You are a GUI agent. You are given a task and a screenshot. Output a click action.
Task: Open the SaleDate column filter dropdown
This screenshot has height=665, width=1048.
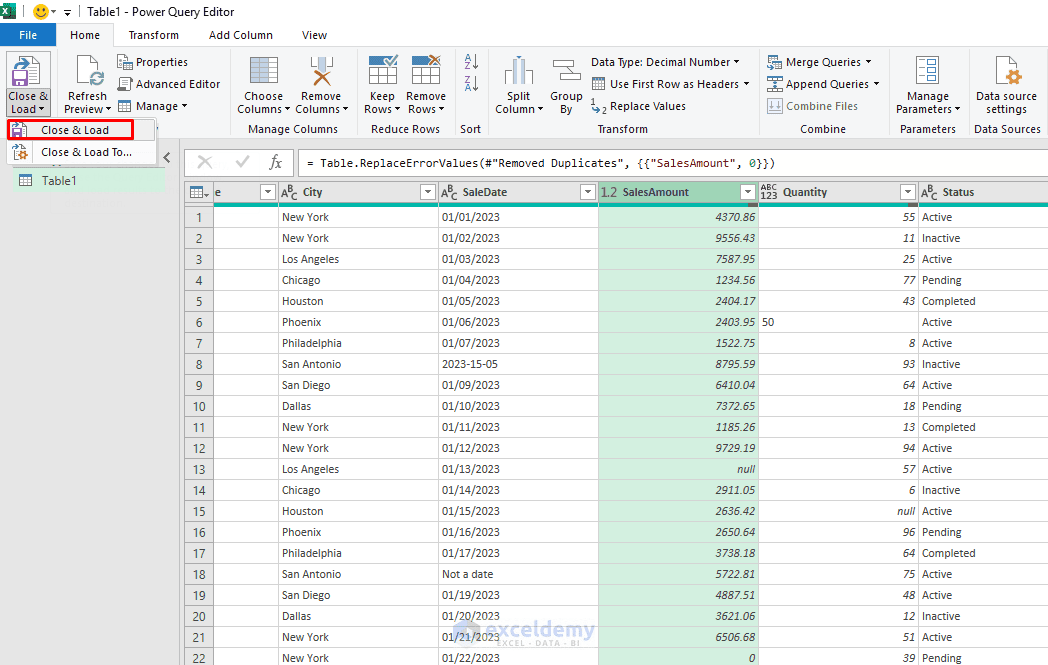(x=587, y=192)
